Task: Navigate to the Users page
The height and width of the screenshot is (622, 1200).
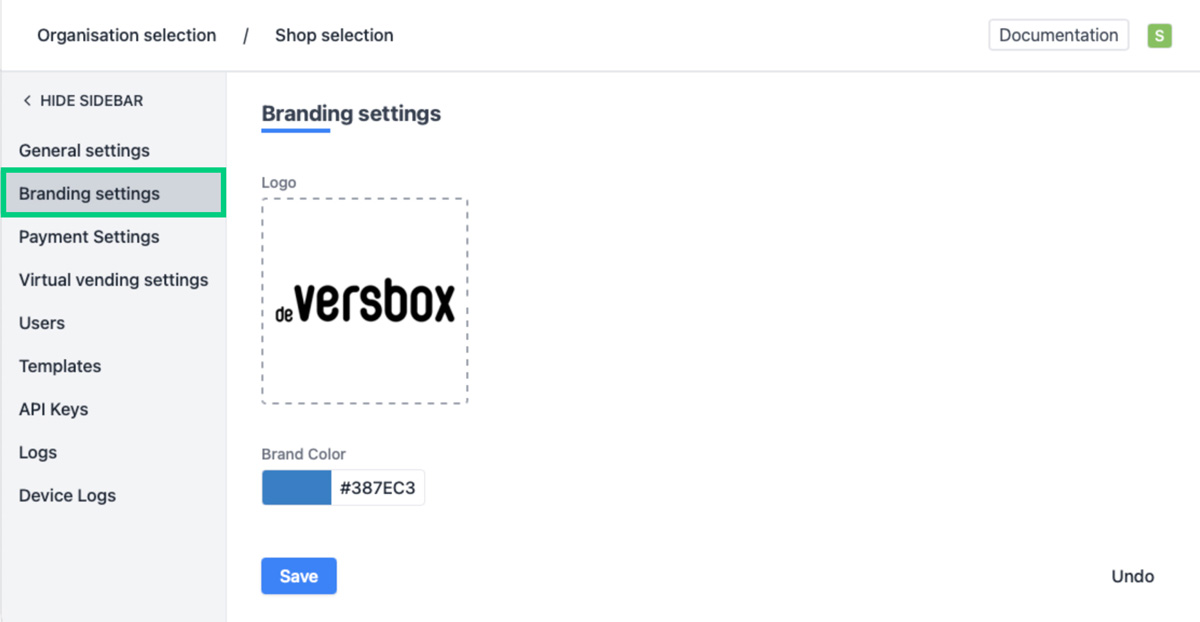Action: click(42, 323)
